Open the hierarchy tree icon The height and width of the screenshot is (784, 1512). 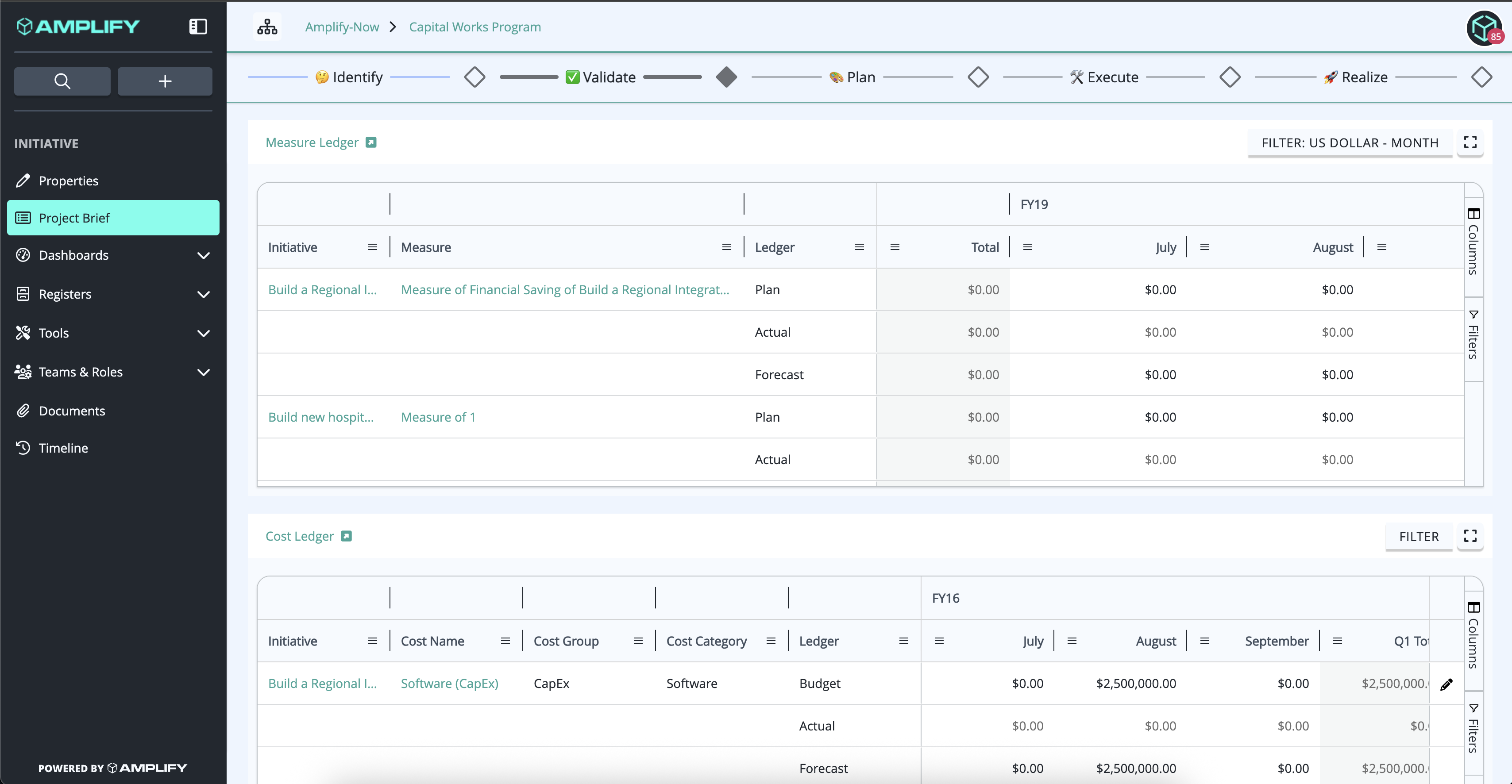point(267,27)
